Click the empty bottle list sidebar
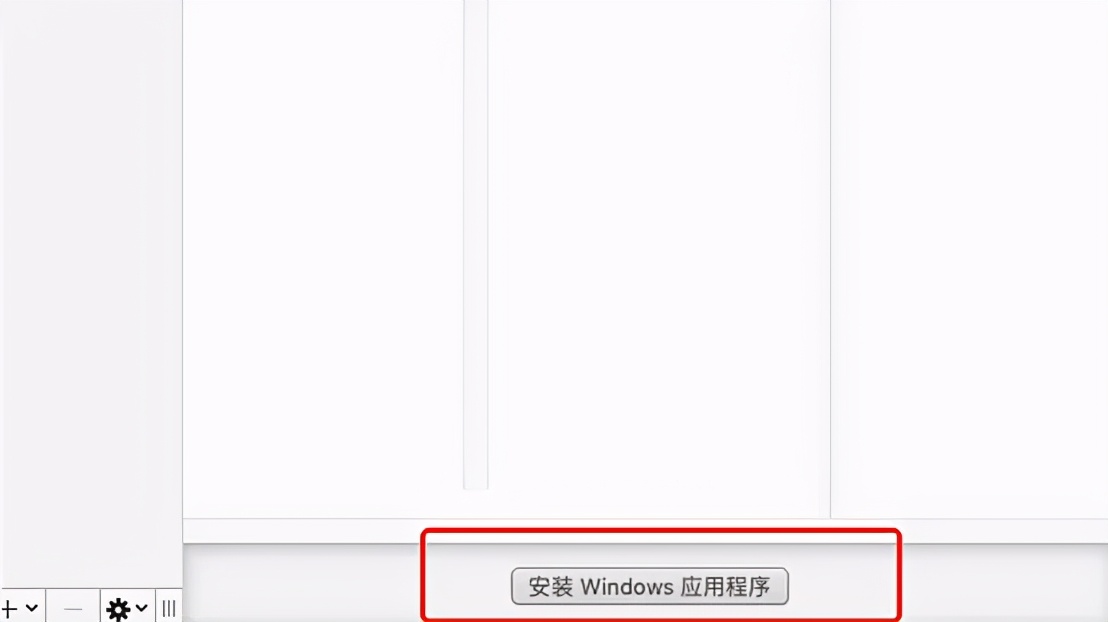Viewport: 1108px width, 622px height. tap(91, 293)
